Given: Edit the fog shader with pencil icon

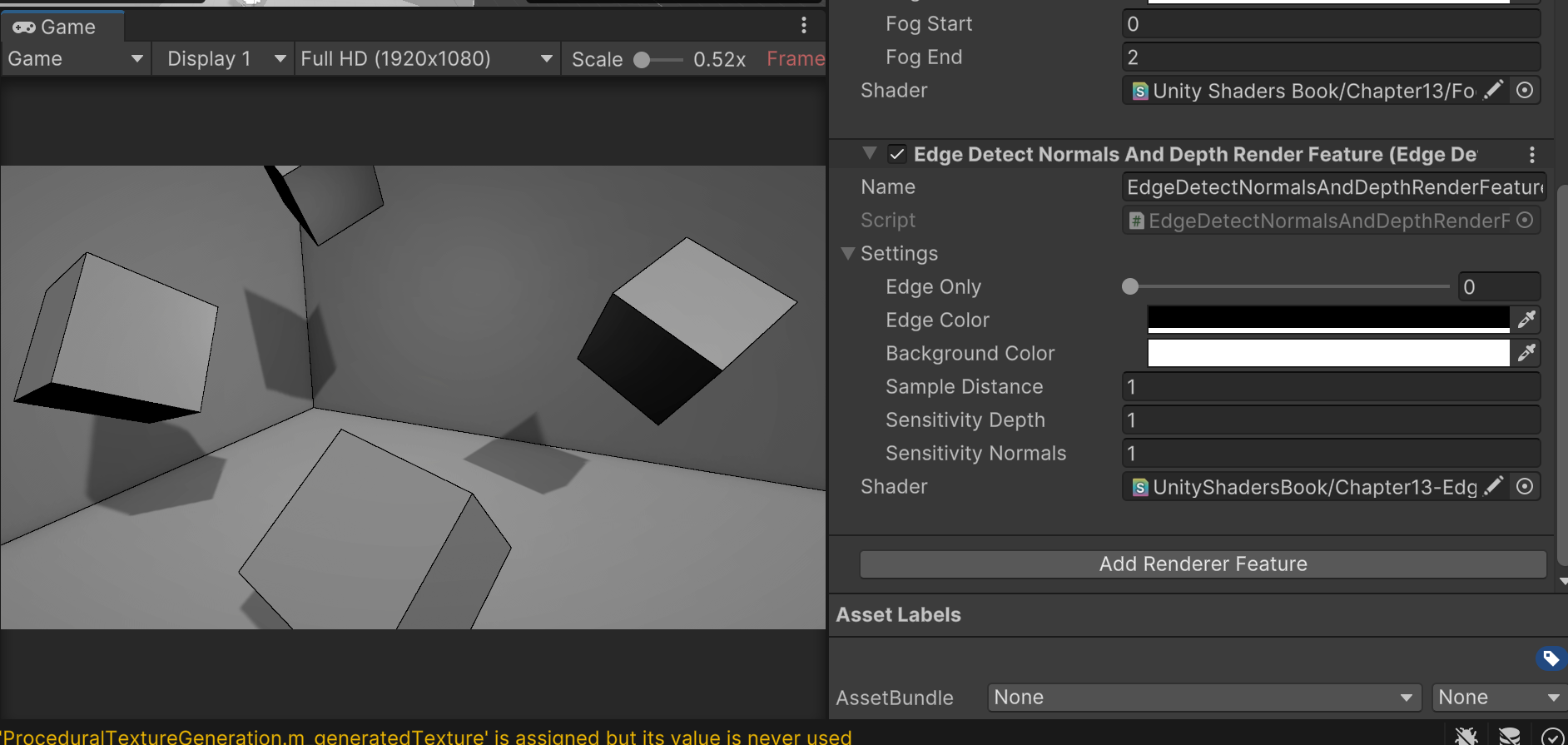Looking at the screenshot, I should coord(1494,90).
